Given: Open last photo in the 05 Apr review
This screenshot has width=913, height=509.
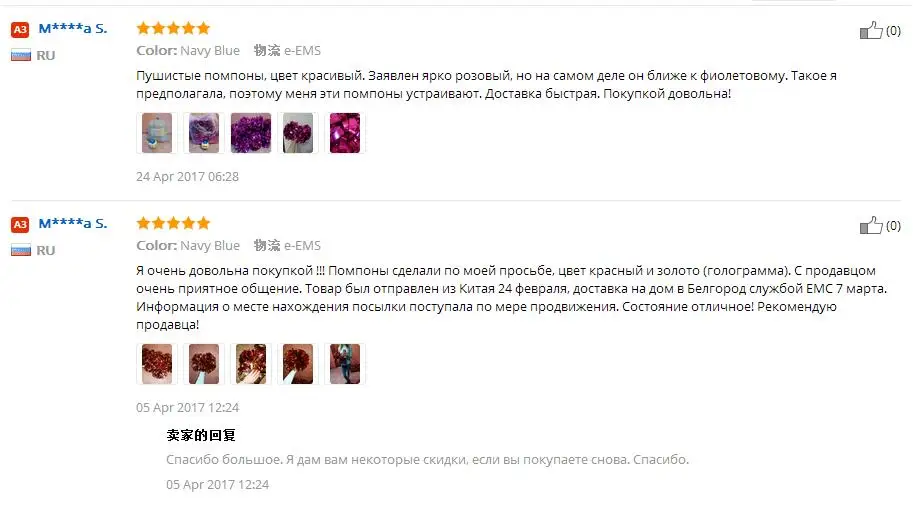Looking at the screenshot, I should pyautogui.click(x=345, y=364).
